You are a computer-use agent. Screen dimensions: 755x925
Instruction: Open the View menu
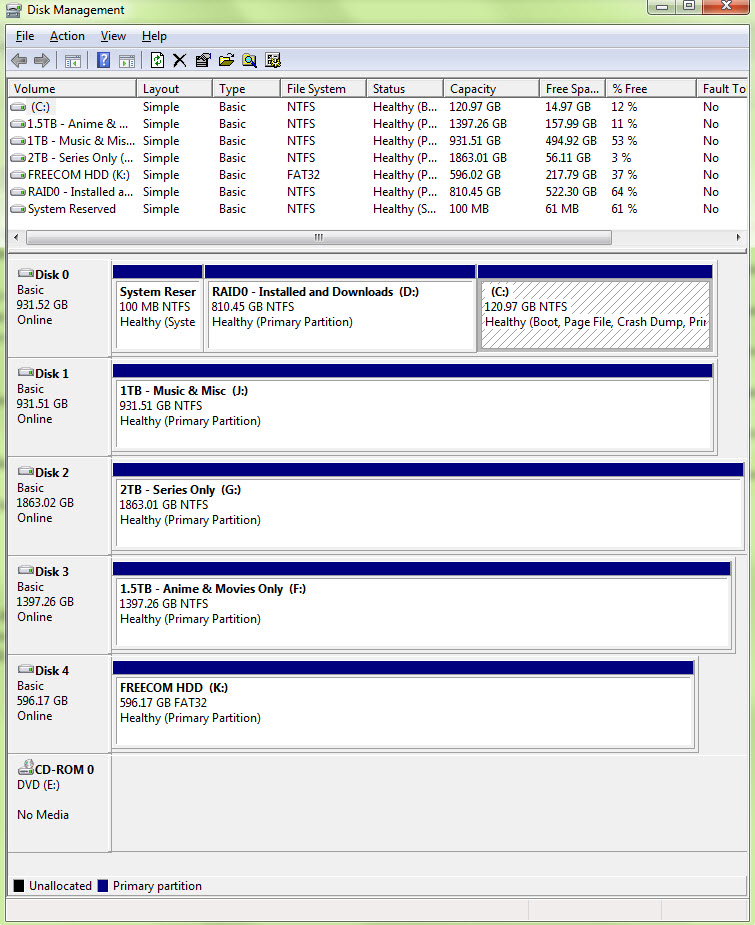pyautogui.click(x=113, y=36)
